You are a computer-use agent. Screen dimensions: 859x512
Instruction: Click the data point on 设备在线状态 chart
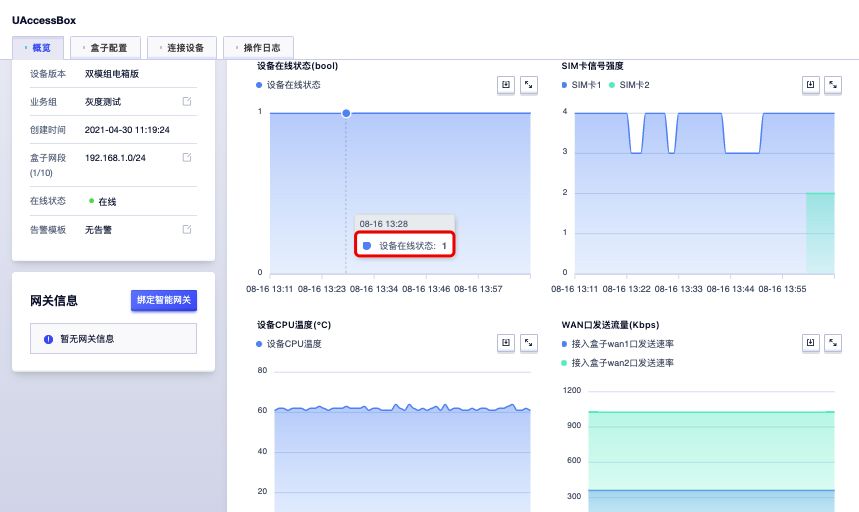pyautogui.click(x=346, y=113)
